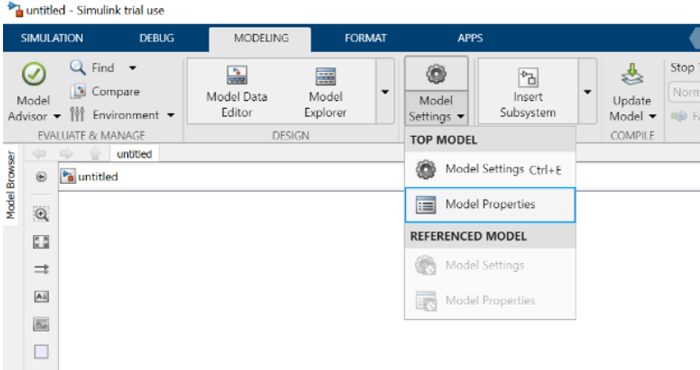Add annotation text icon in palette
Image resolution: width=700 pixels, height=370 pixels.
(41, 297)
